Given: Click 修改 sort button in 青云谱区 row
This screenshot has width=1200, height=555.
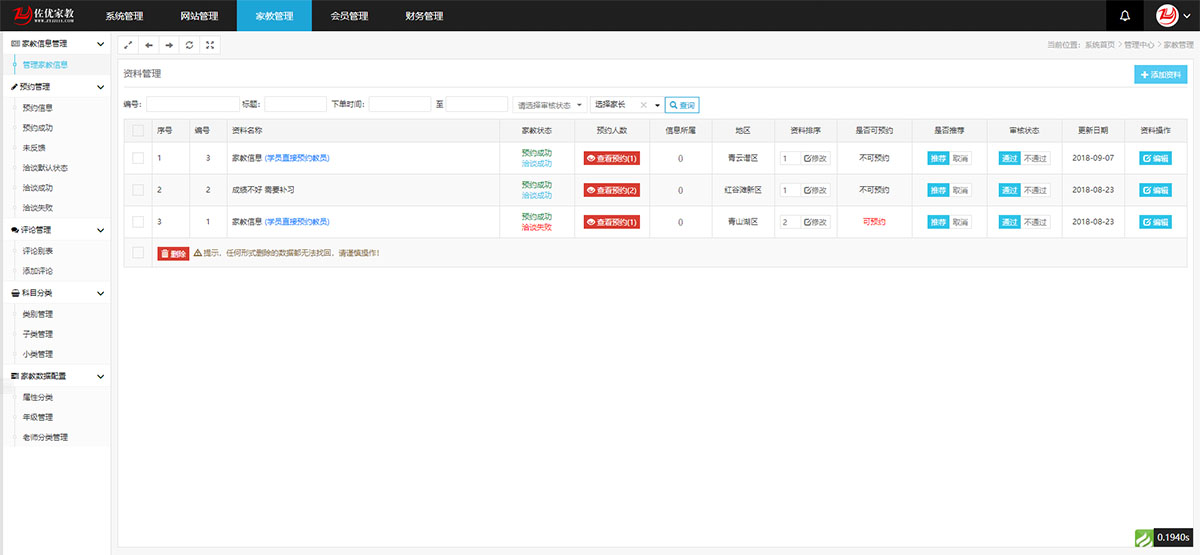Looking at the screenshot, I should point(816,158).
